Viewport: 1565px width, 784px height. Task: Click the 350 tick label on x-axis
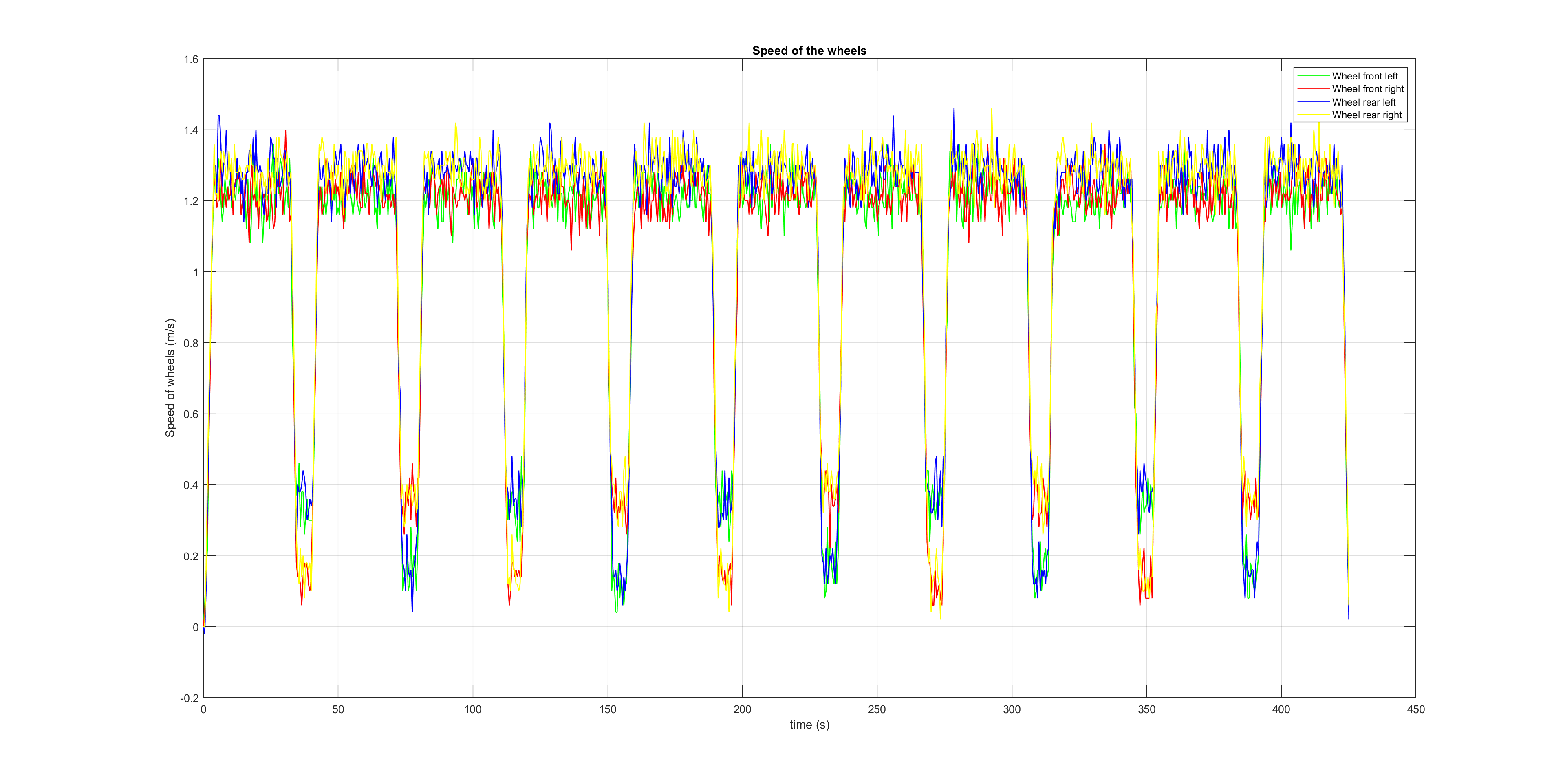click(1146, 709)
